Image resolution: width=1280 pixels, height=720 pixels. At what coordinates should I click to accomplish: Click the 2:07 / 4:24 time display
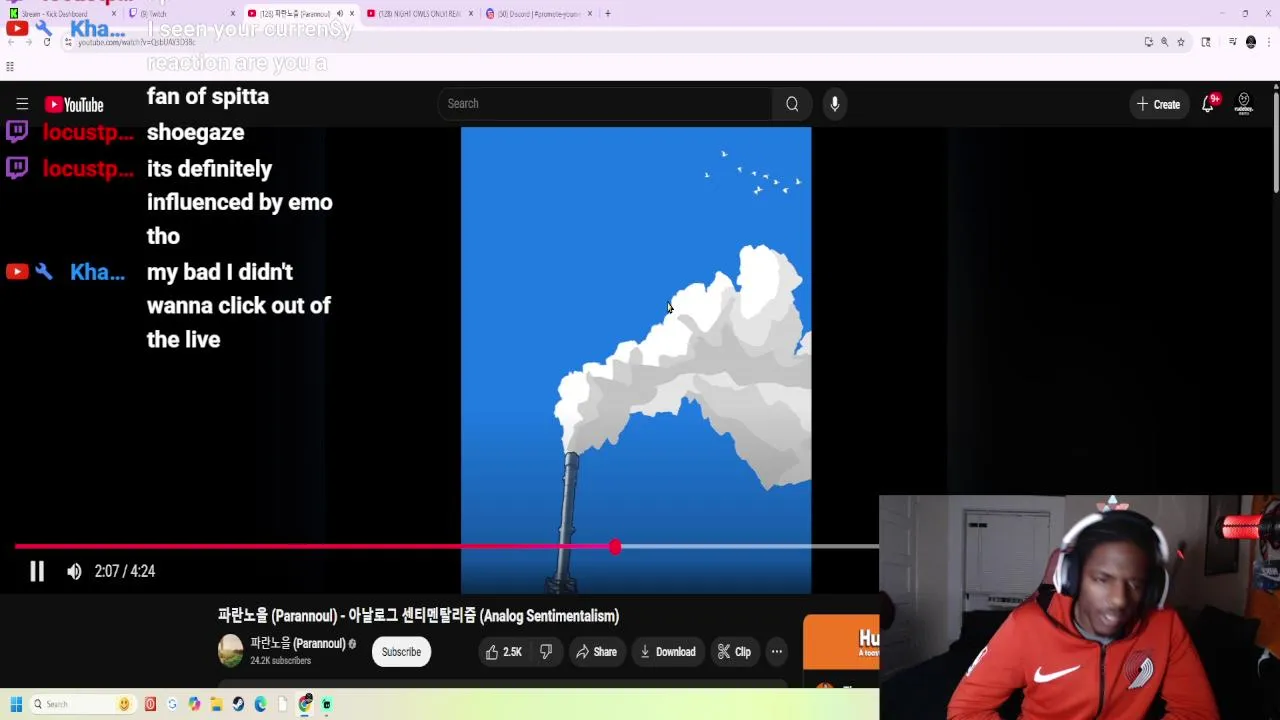click(125, 571)
